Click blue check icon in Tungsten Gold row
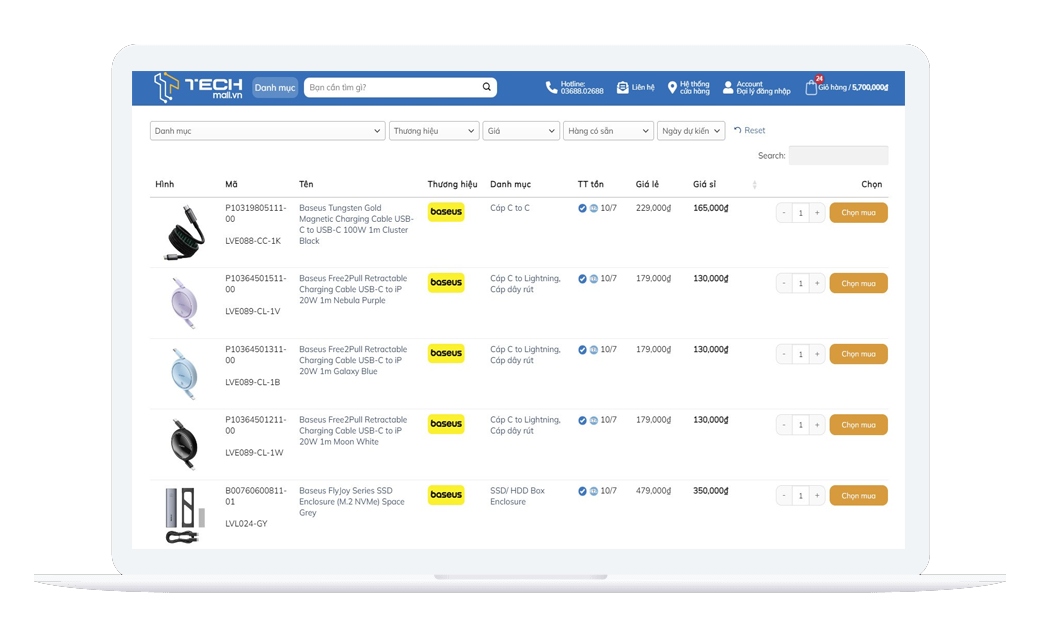The width and height of the screenshot is (1040, 637). [x=582, y=208]
